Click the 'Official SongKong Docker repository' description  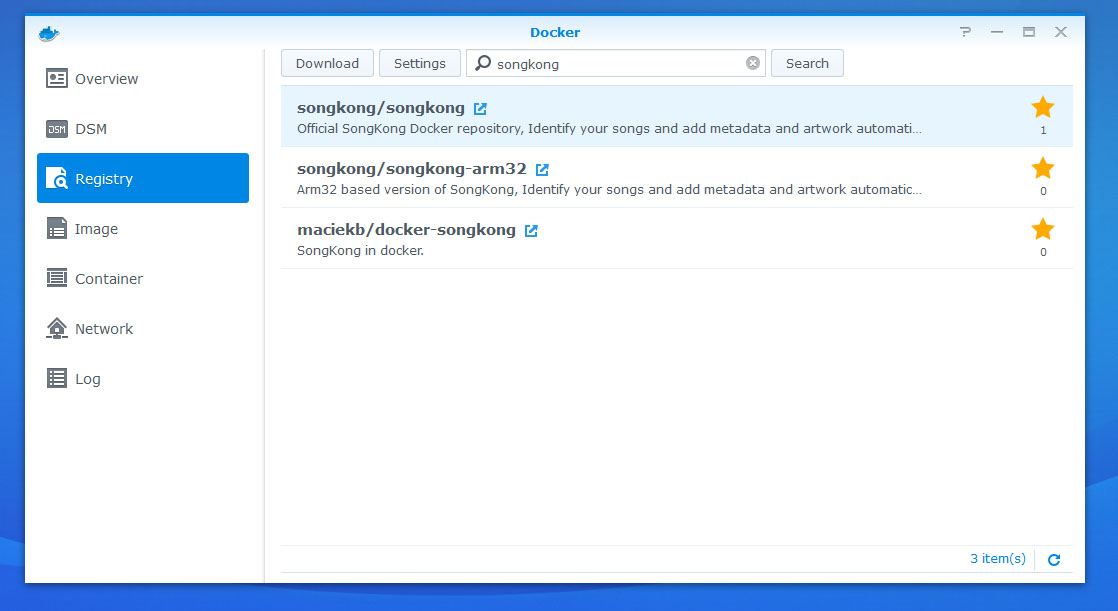point(609,129)
